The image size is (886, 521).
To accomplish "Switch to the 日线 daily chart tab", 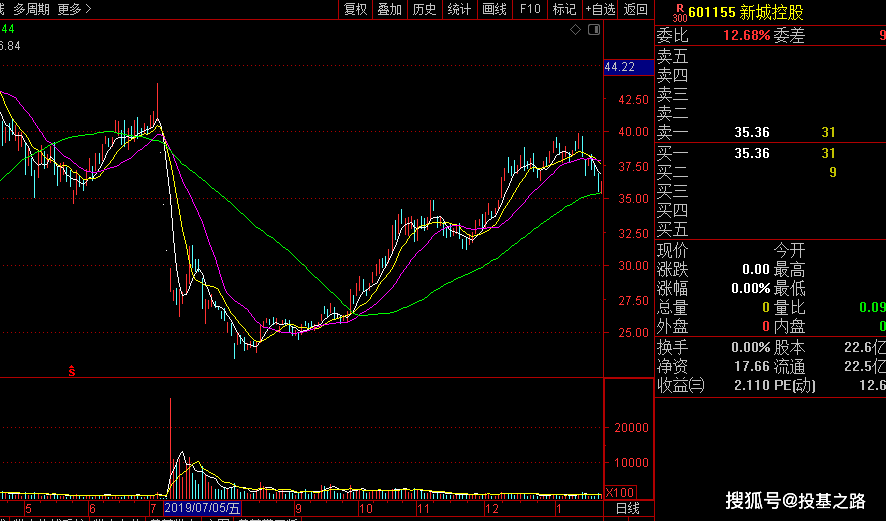I will coord(627,509).
